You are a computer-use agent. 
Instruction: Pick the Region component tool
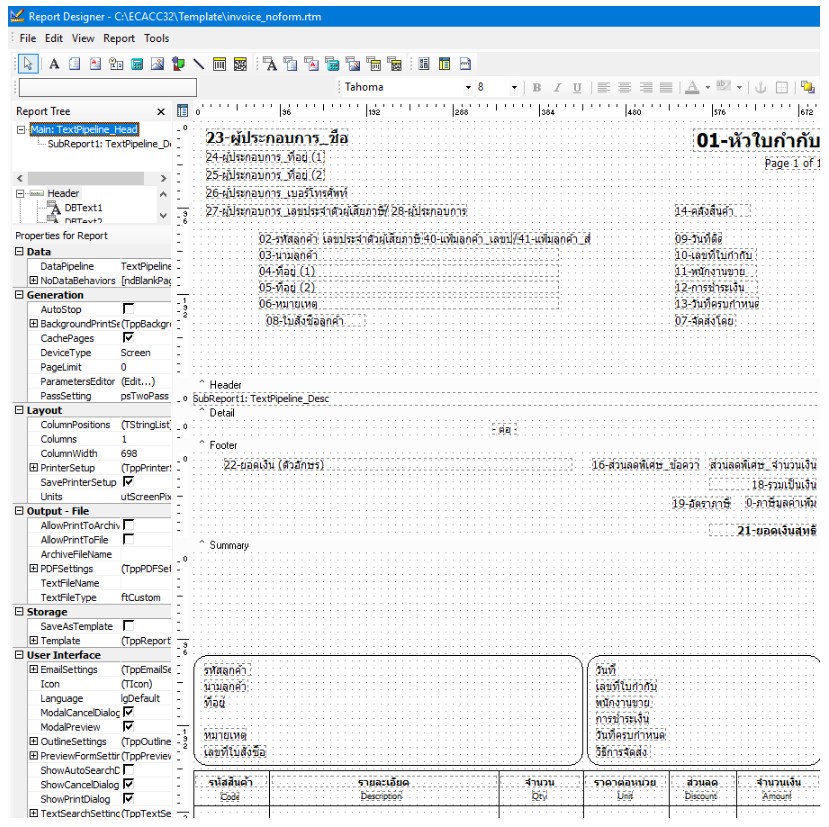423,64
